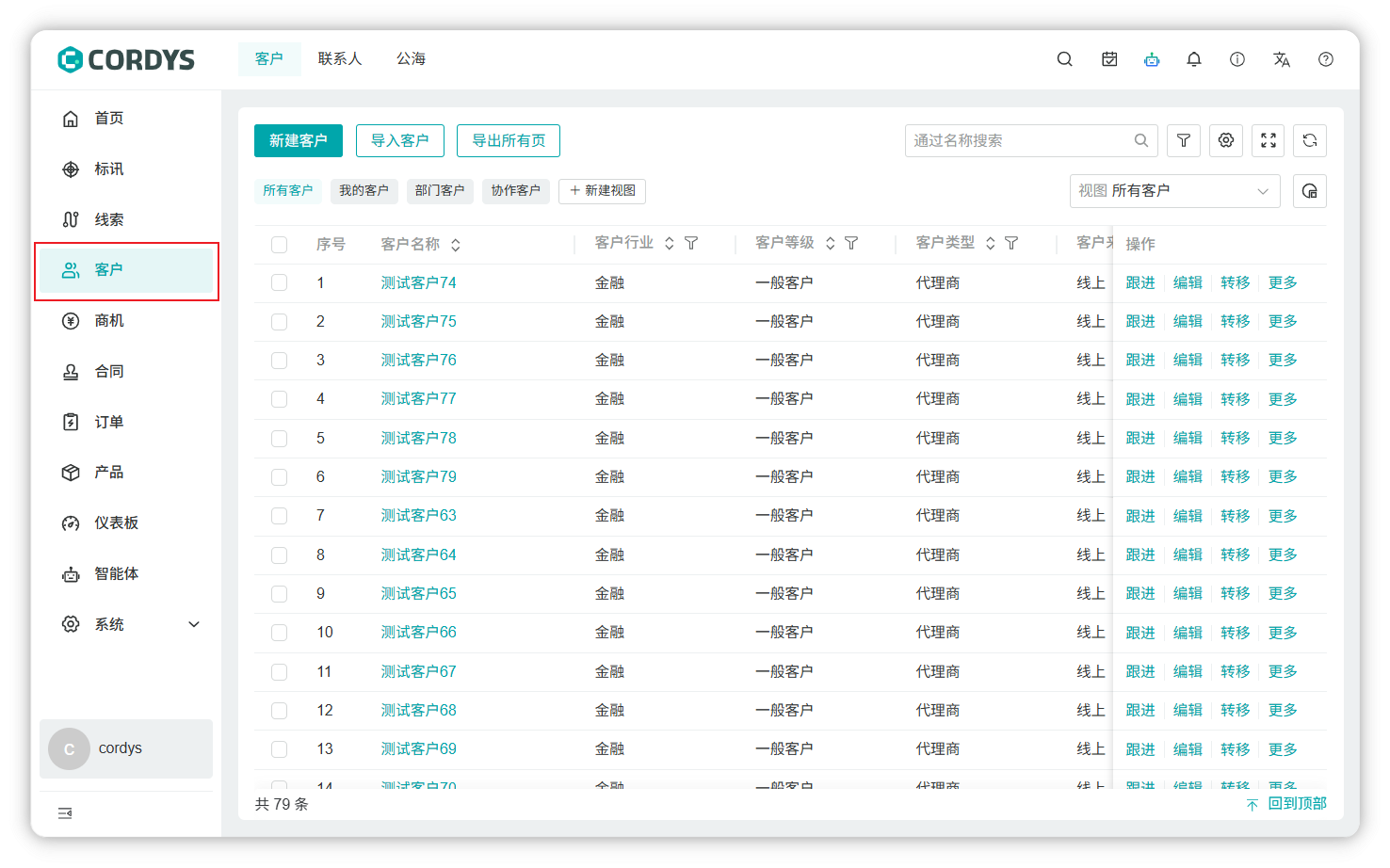Viewport: 1390px width, 868px height.
Task: Open the cordys user profile card
Action: (126, 749)
